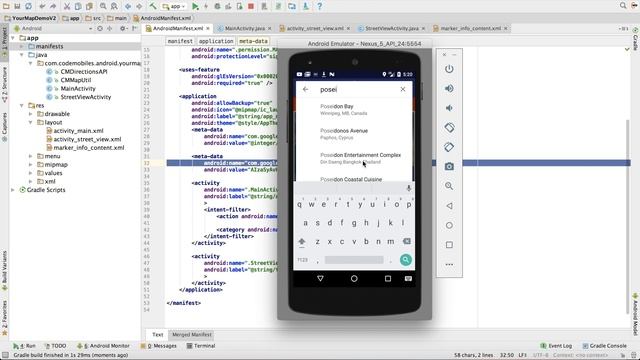
Task: Open the Event Log
Action: tap(556, 346)
